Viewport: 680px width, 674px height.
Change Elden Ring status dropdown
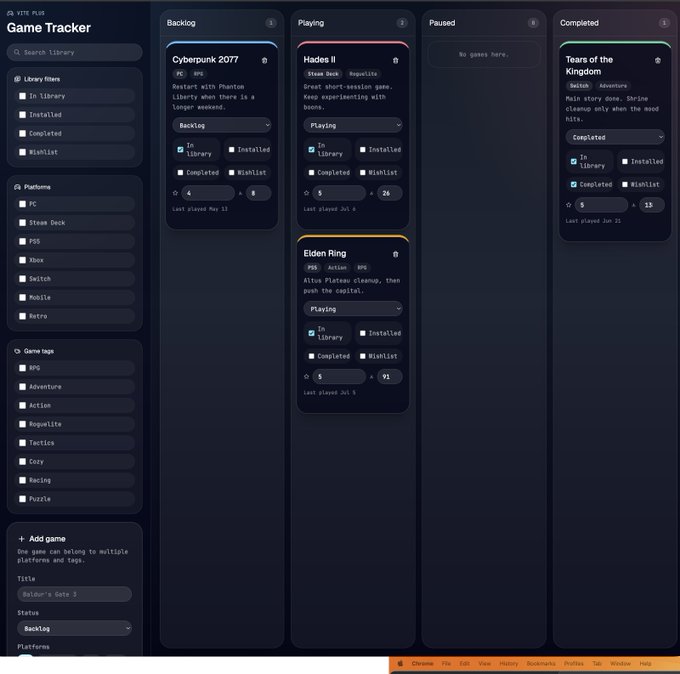click(353, 309)
